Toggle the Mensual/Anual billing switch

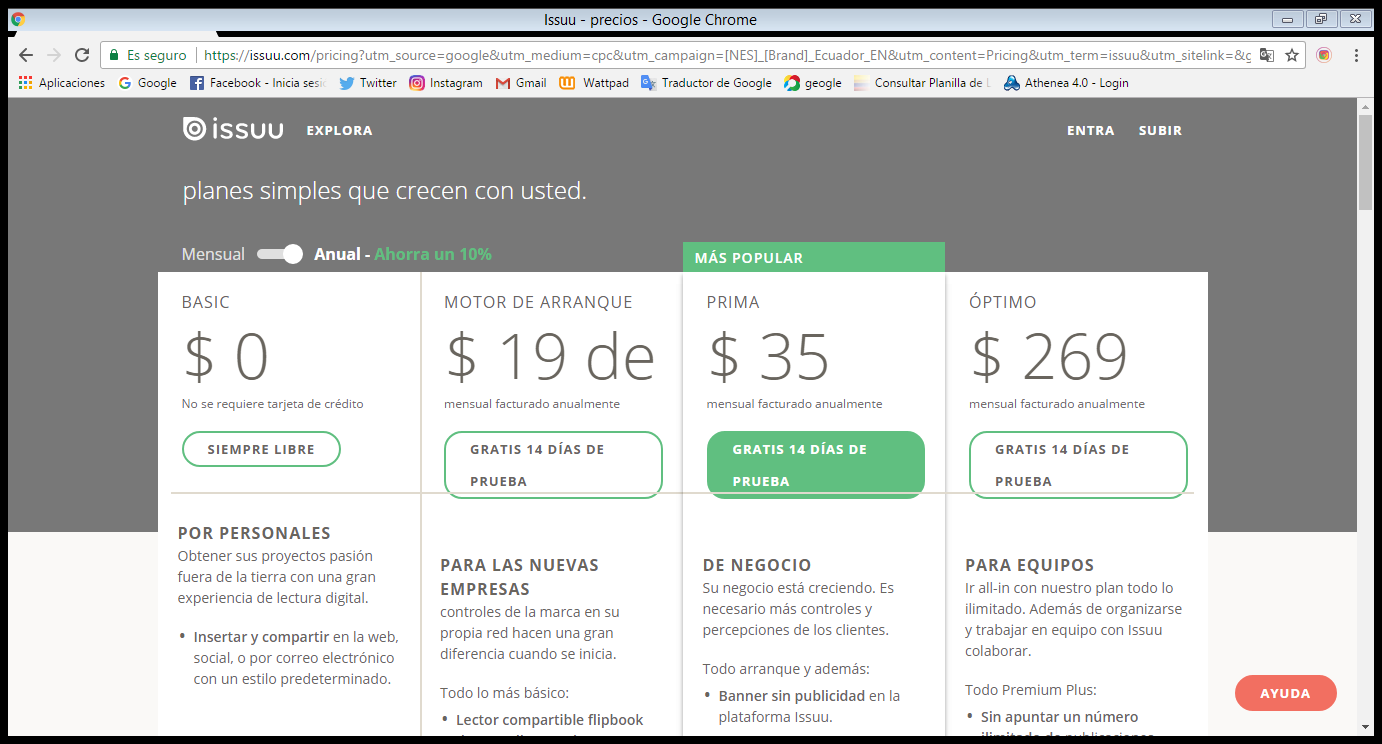(x=280, y=254)
